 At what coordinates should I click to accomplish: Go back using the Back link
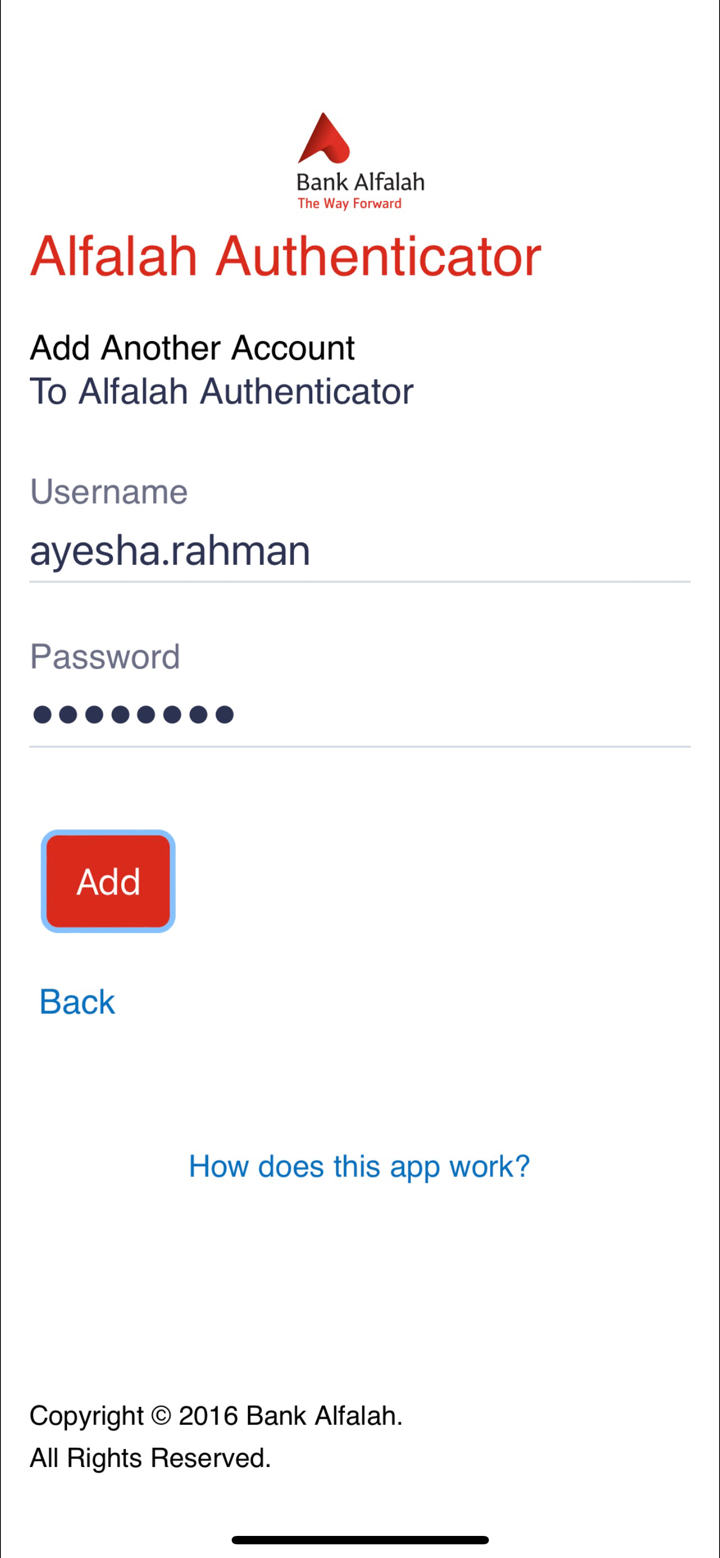77,1002
